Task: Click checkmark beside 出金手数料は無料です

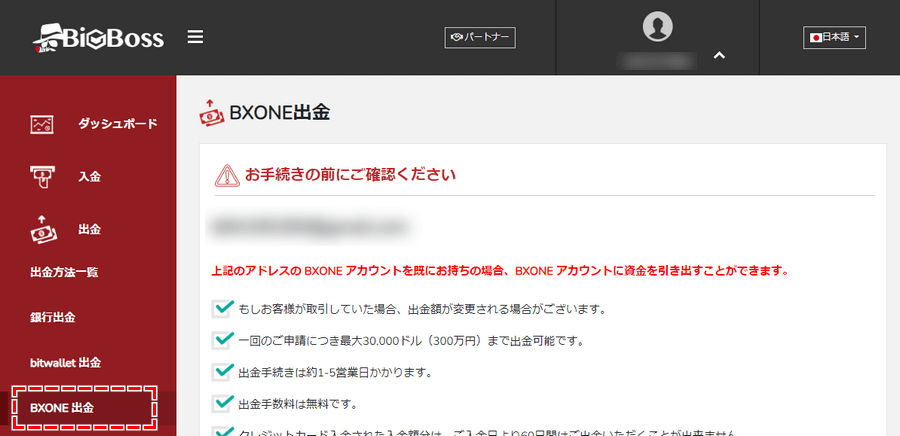Action: click(222, 403)
